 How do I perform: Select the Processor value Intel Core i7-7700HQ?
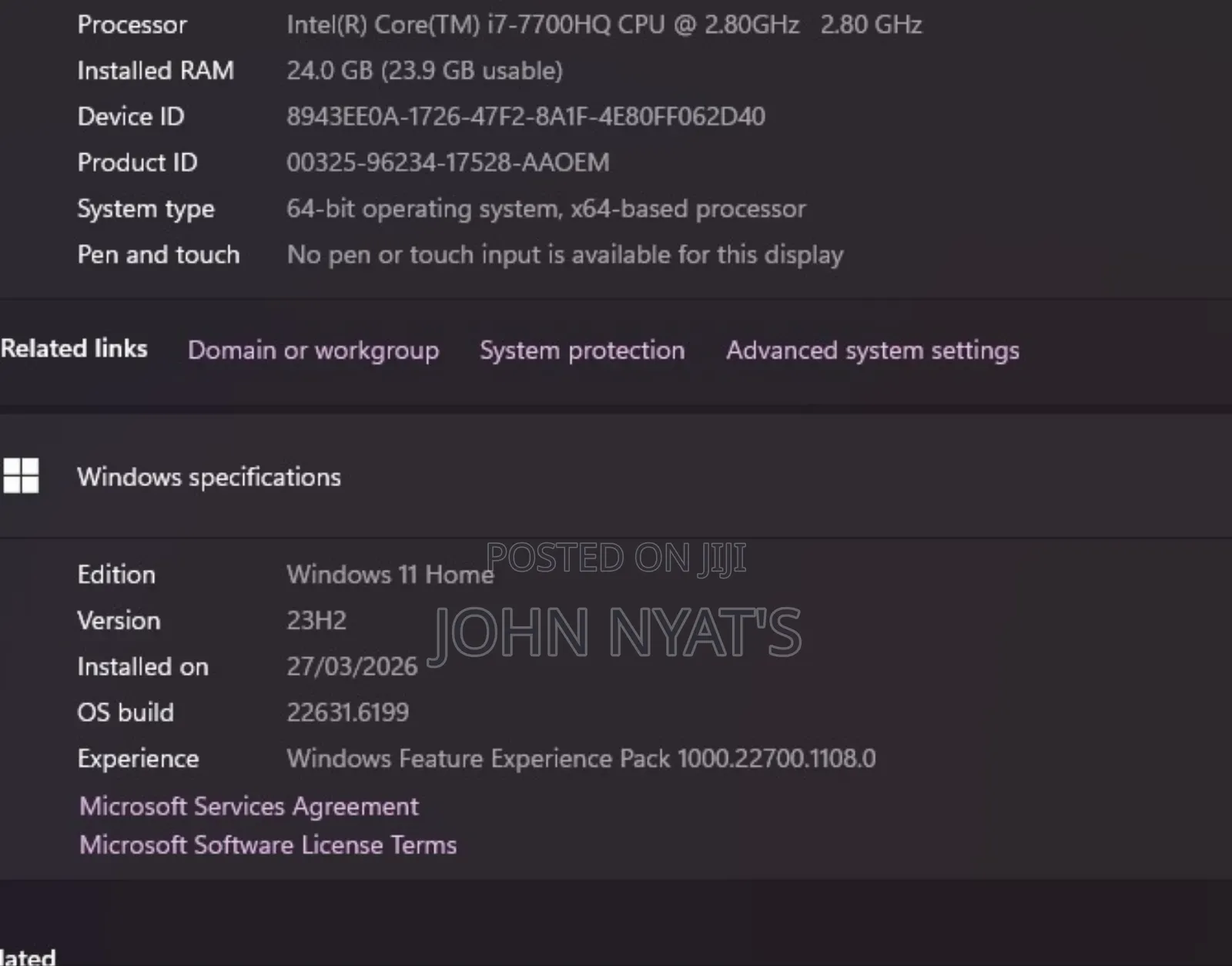[604, 25]
